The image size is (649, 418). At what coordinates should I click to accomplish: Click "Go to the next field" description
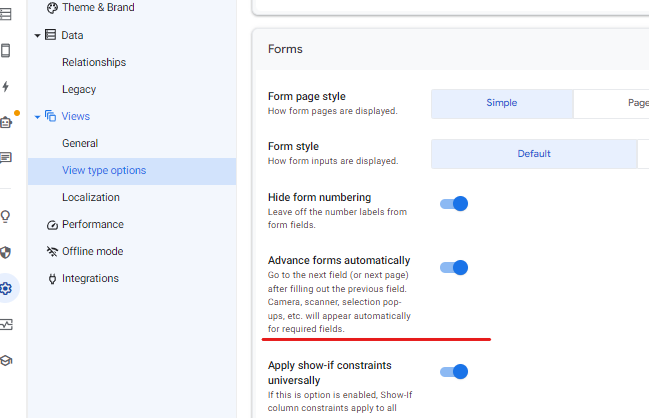pos(339,302)
